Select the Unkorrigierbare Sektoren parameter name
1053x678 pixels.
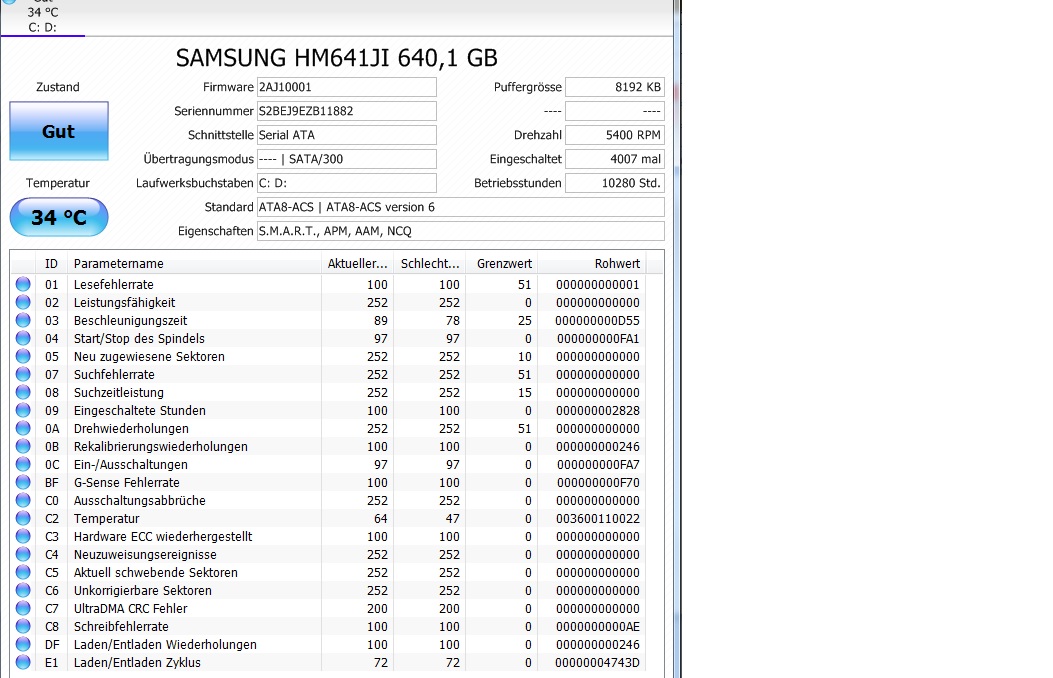click(x=142, y=591)
